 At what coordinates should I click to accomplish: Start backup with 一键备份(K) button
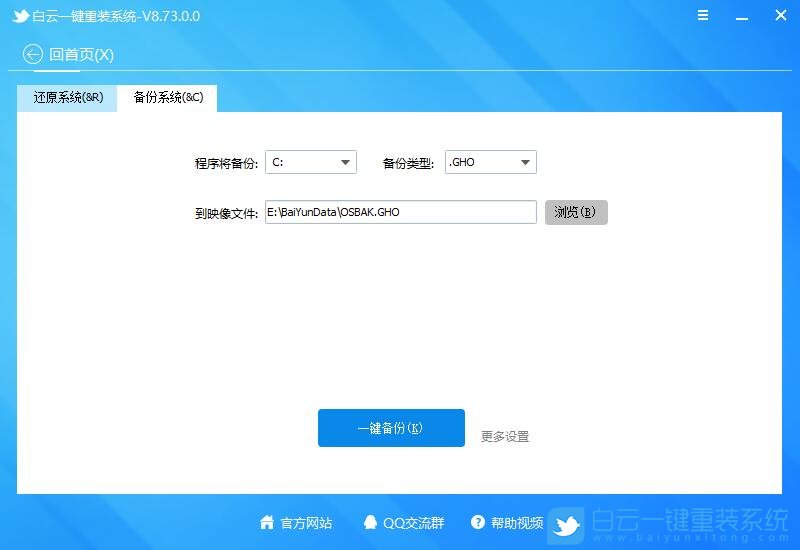pyautogui.click(x=391, y=428)
